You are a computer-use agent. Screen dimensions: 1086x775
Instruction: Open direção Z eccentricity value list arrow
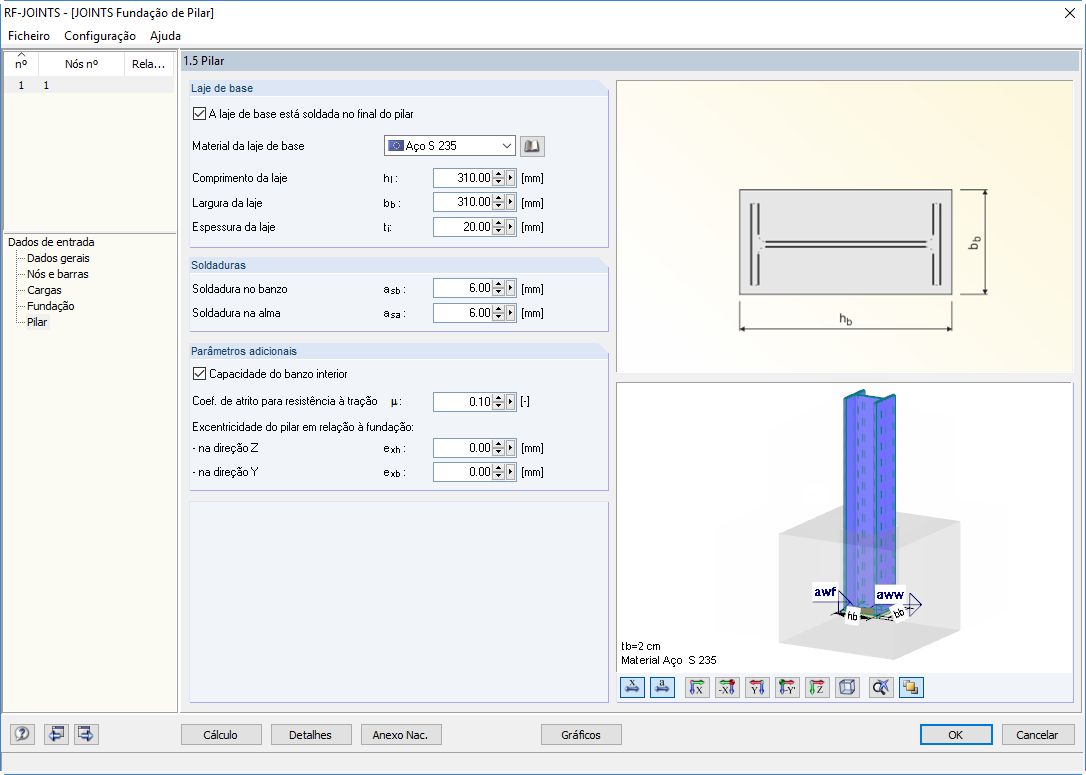(511, 448)
